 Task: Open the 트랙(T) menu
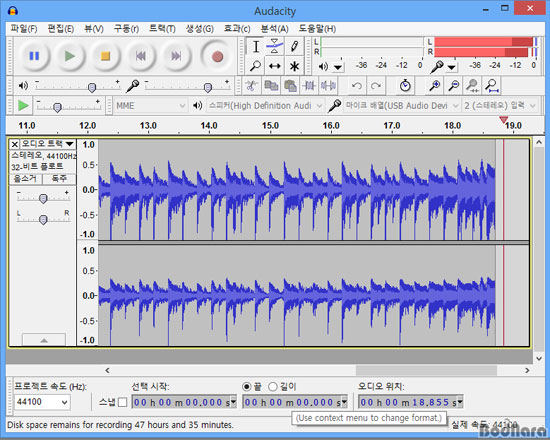point(162,28)
